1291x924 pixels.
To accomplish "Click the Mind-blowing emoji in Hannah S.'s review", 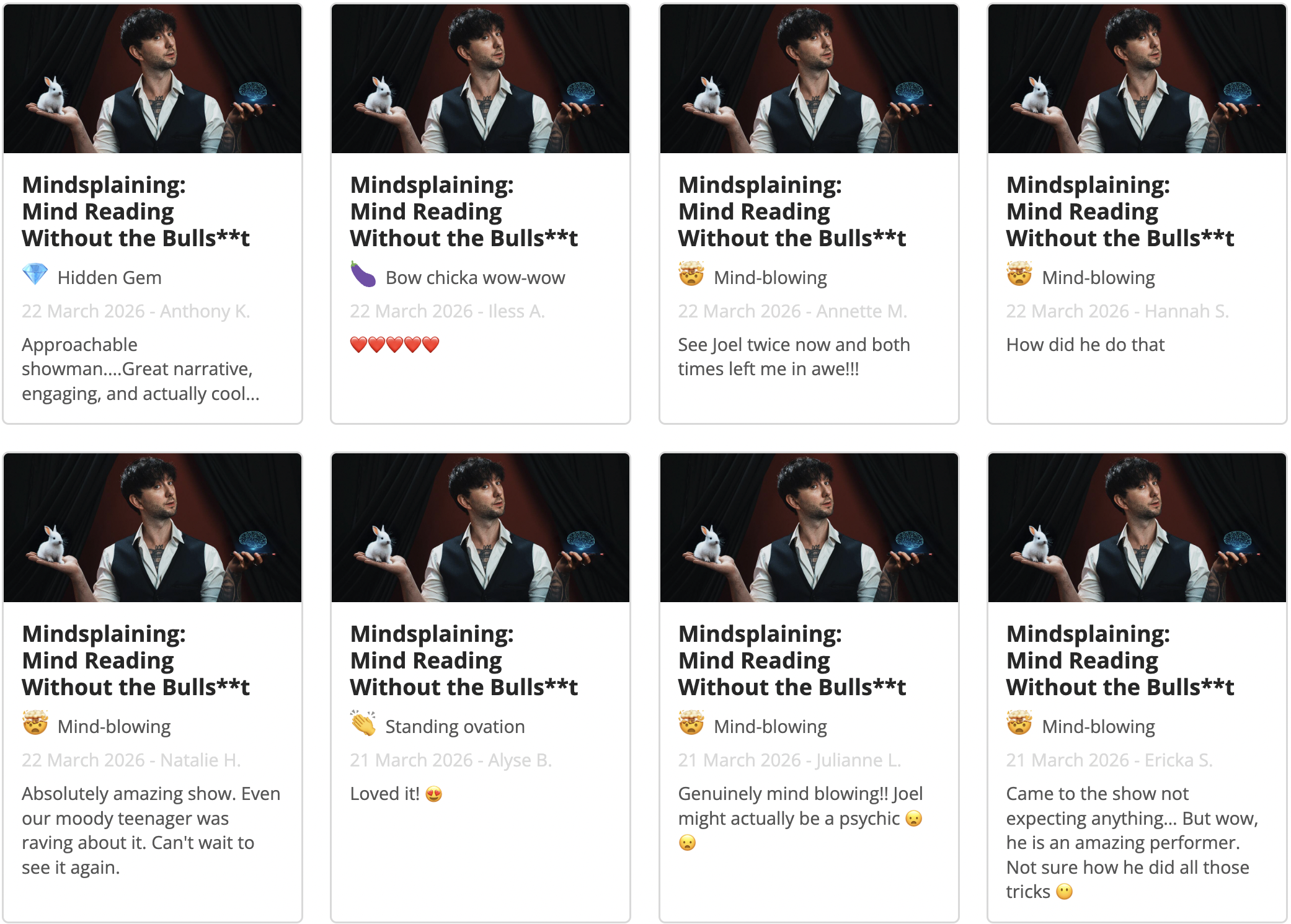I will click(1019, 274).
